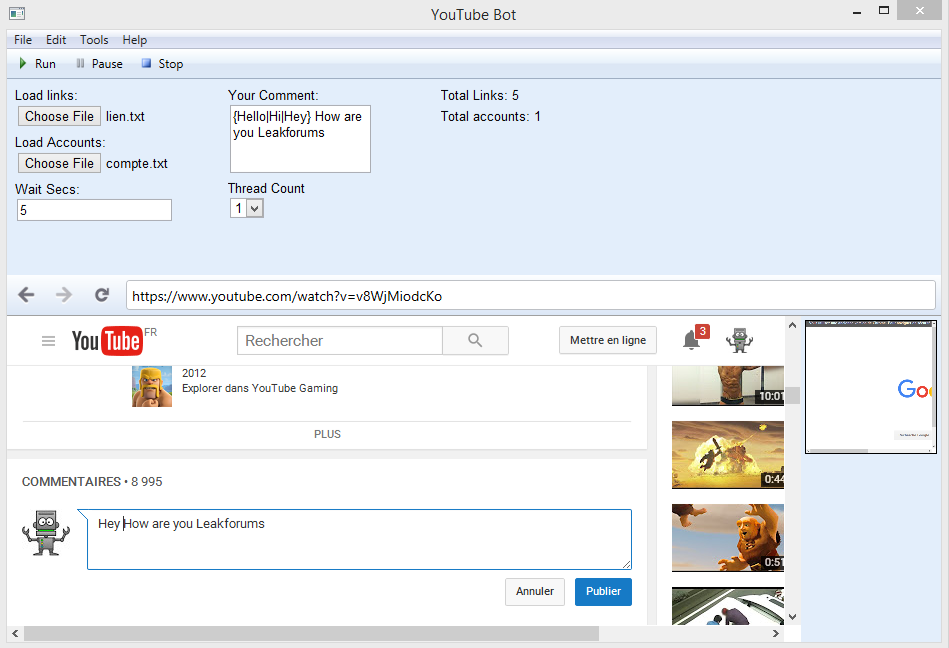Click the compte.txt file name
Screen dimensions: 949x648
[x=137, y=164]
